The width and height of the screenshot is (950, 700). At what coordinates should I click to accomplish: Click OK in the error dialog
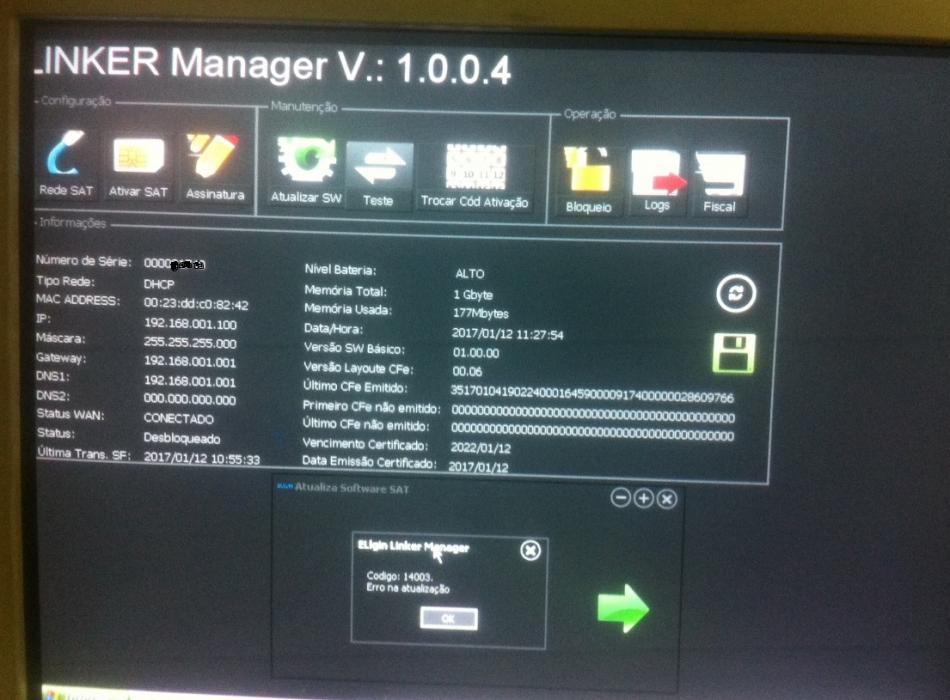pos(449,619)
